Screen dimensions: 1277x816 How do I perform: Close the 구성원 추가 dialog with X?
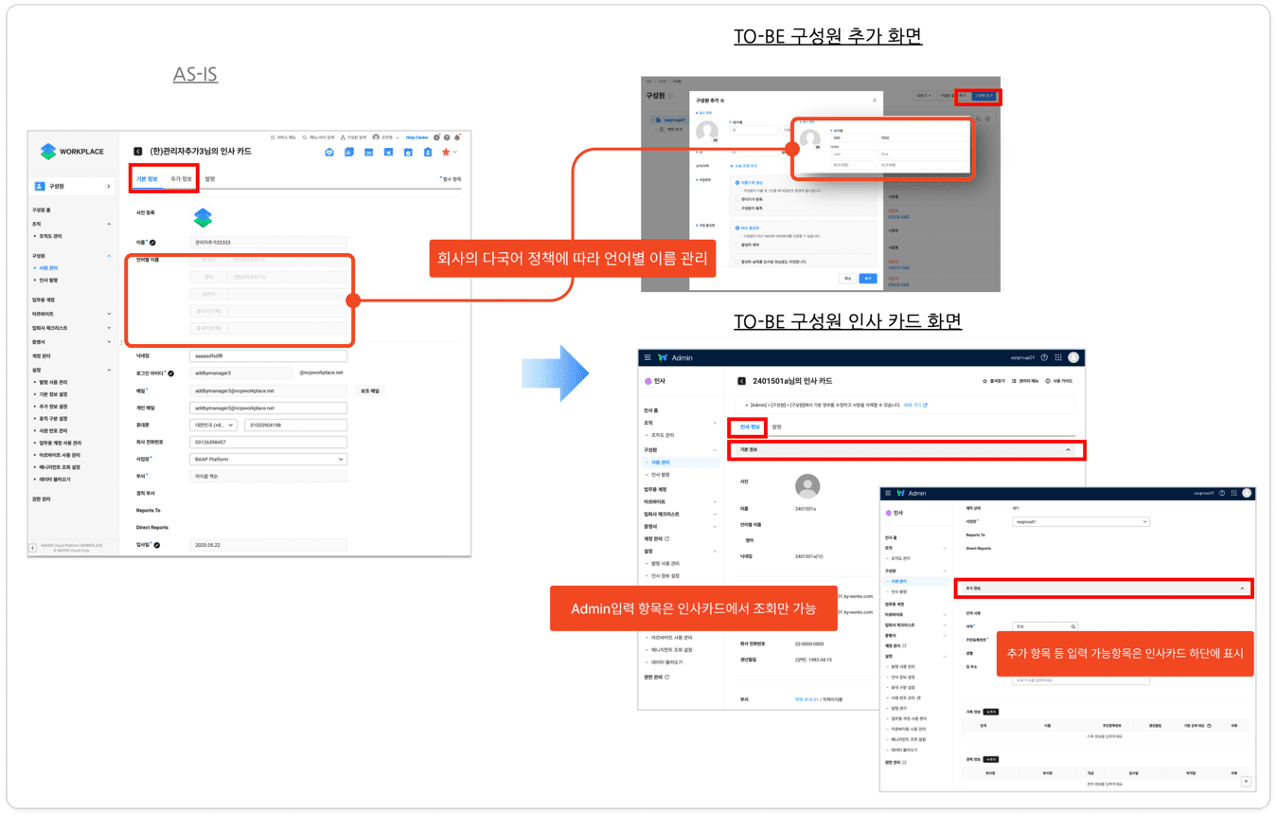pos(874,100)
